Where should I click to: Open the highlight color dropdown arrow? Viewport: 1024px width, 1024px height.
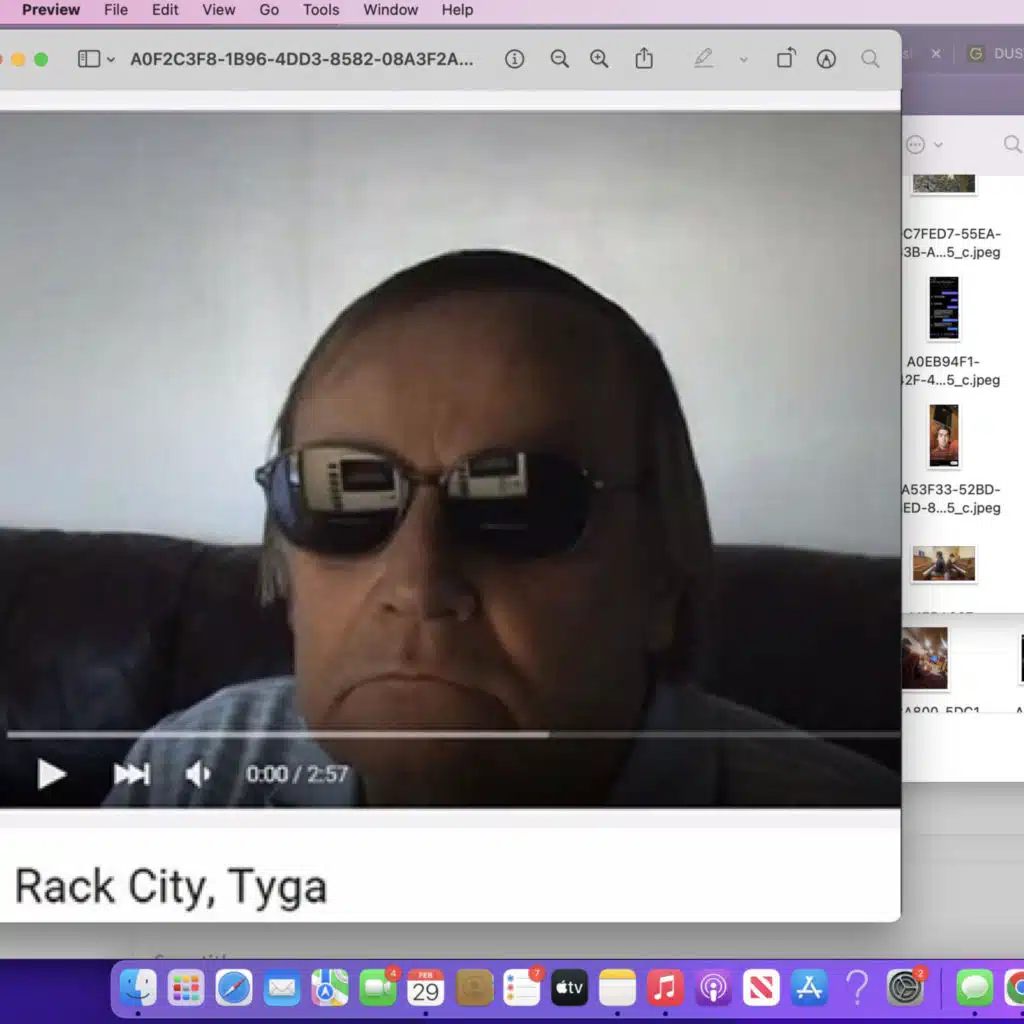(743, 60)
